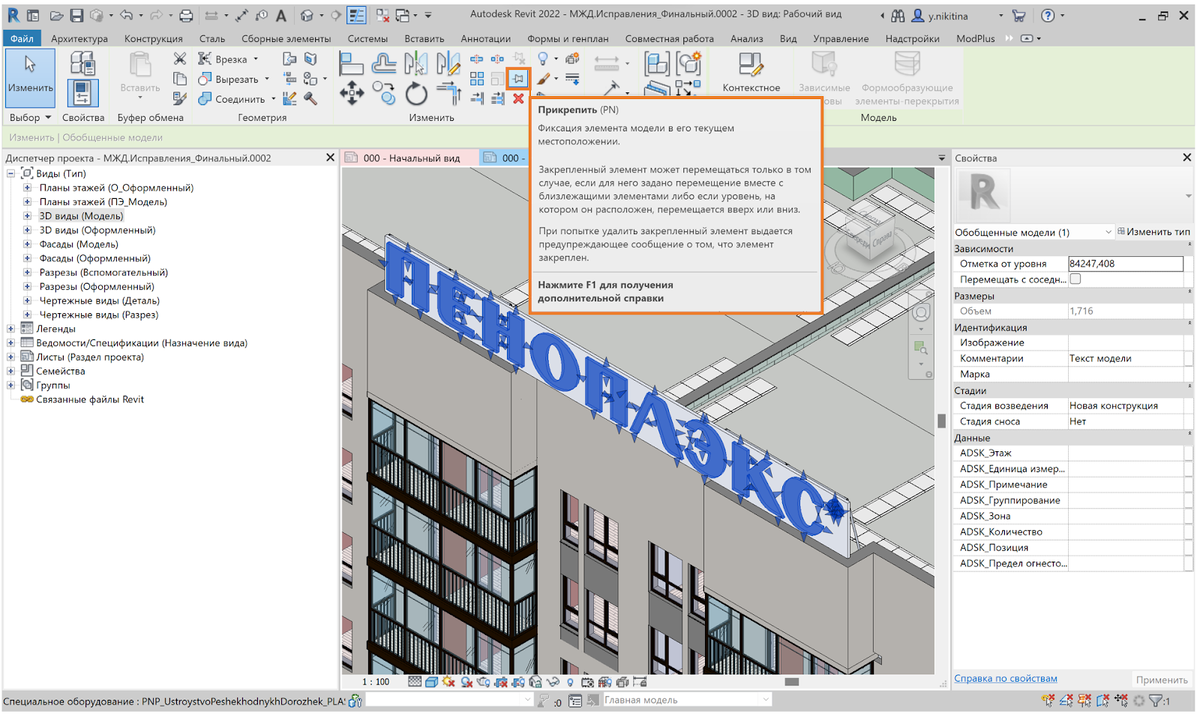Switch to the Аннотации ribbon tab
The height and width of the screenshot is (714, 1200).
tap(485, 38)
